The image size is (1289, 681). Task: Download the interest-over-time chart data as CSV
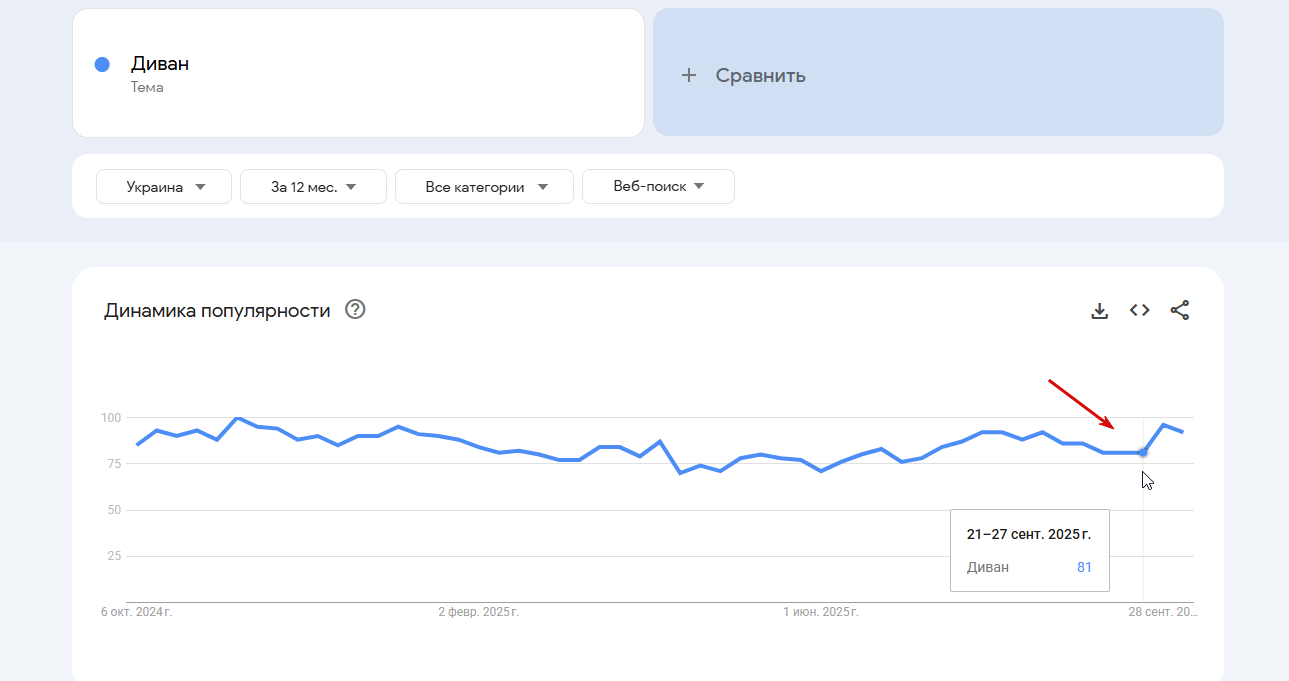pyautogui.click(x=1099, y=310)
